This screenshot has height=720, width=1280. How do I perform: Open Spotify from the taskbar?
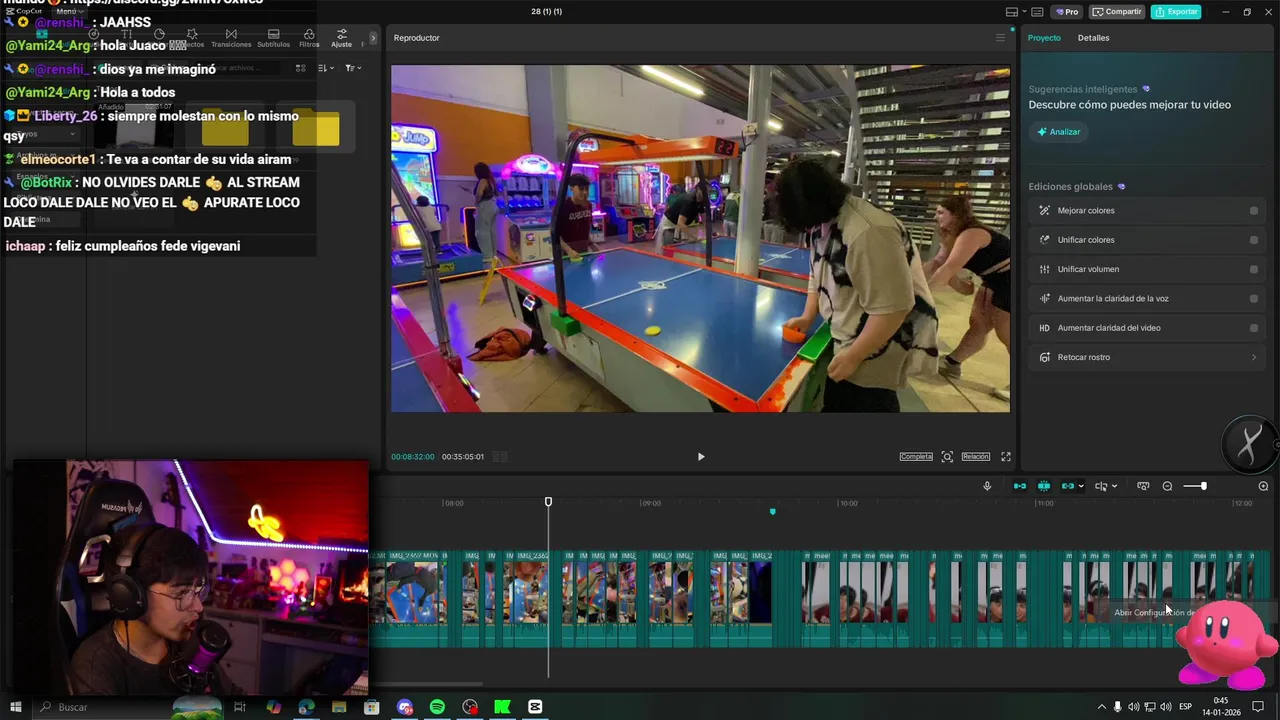437,707
